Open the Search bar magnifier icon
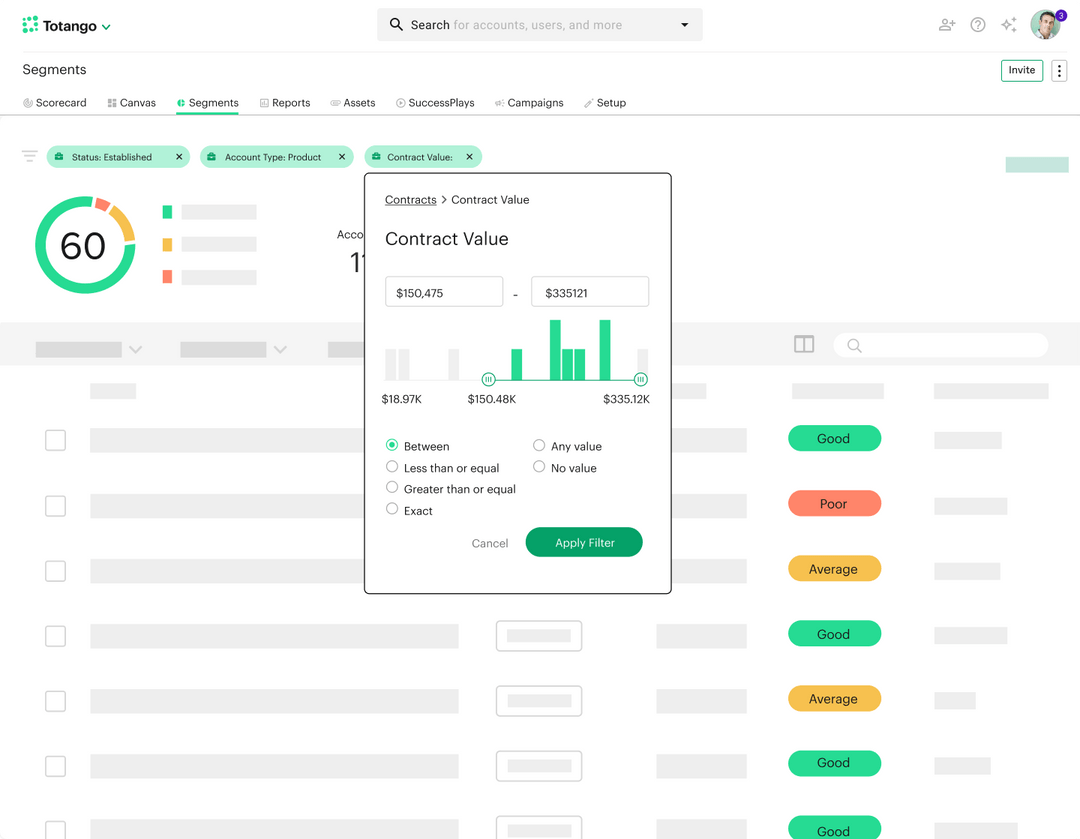 click(396, 24)
